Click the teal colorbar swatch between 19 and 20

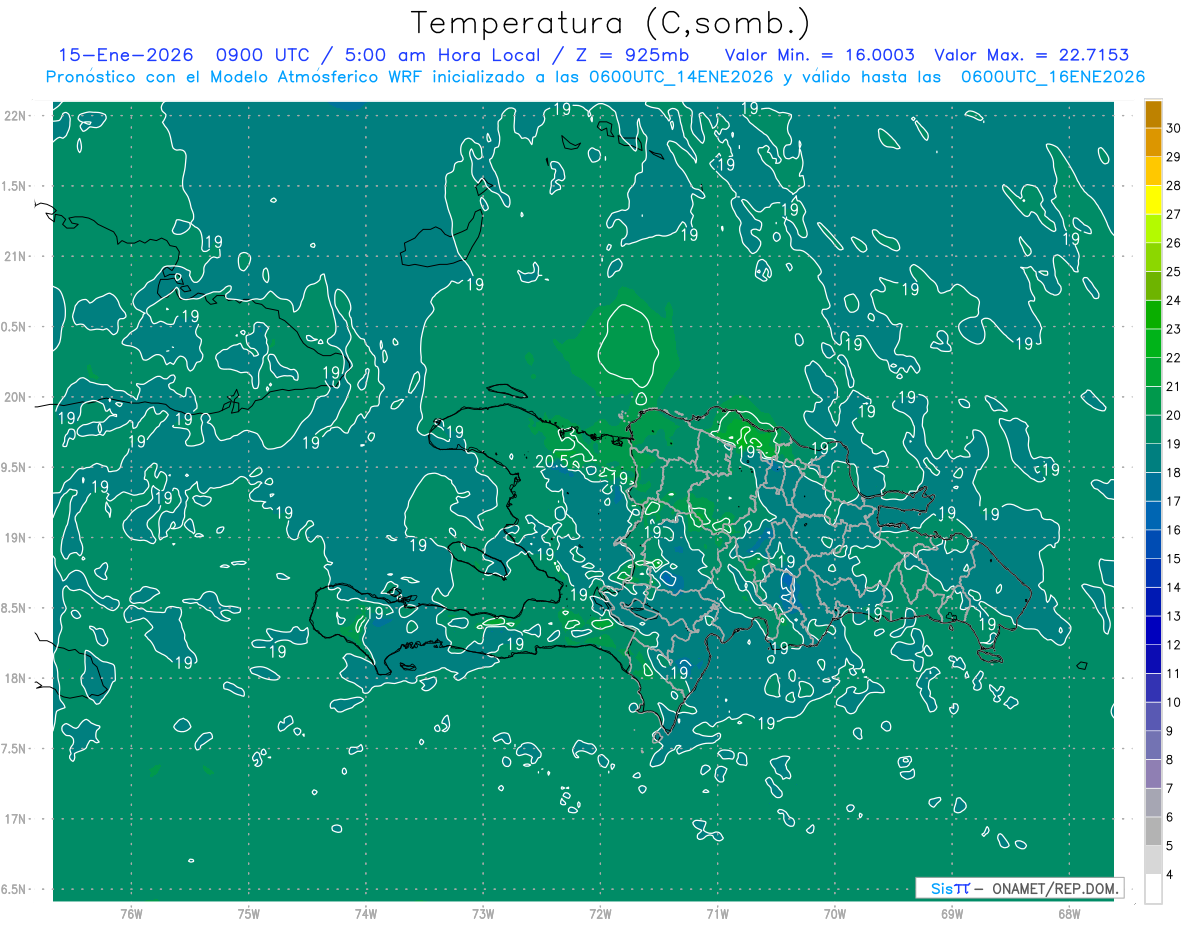pyautogui.click(x=1153, y=429)
